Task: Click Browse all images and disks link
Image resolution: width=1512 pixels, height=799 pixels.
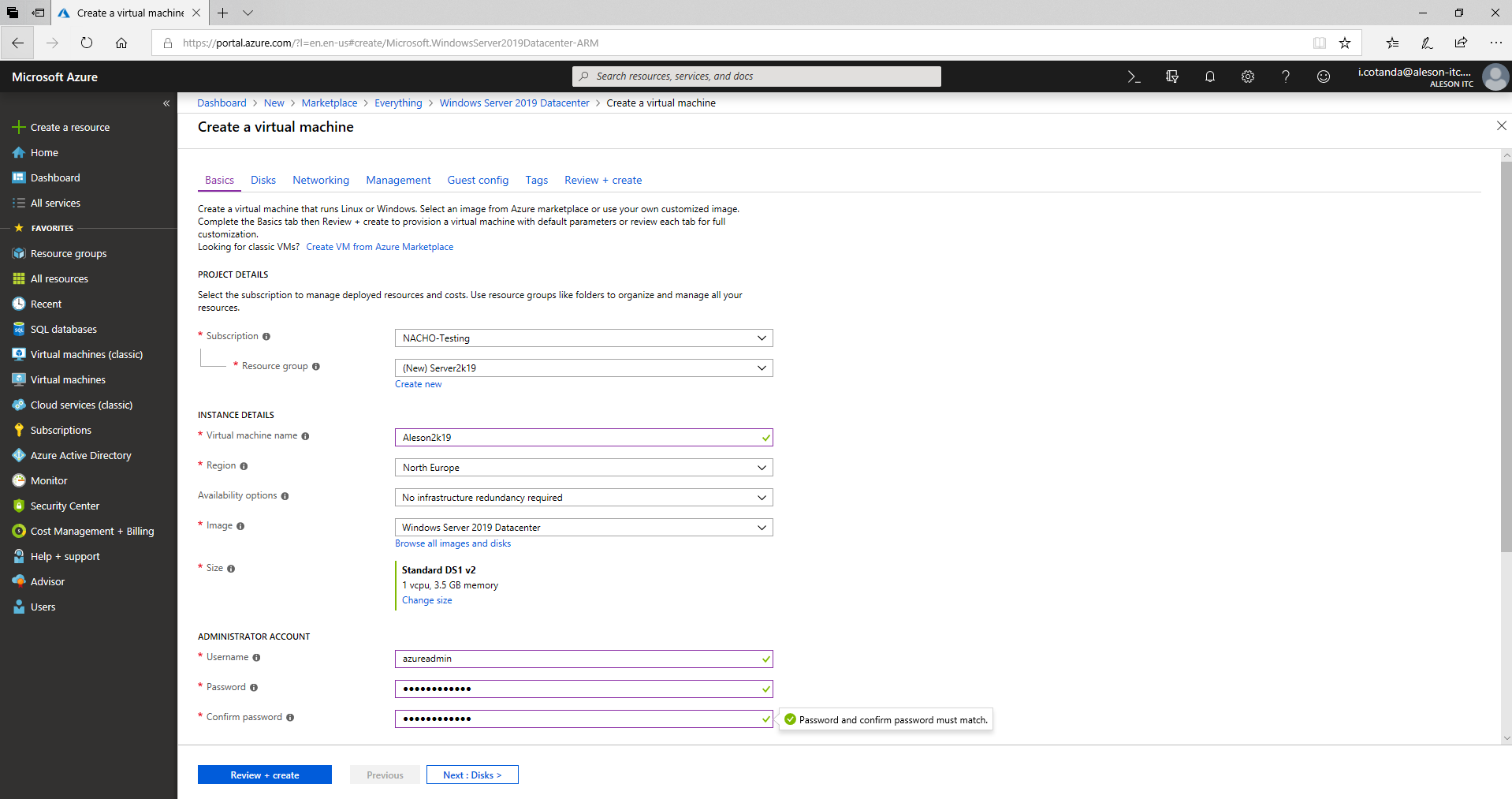Action: coord(453,544)
